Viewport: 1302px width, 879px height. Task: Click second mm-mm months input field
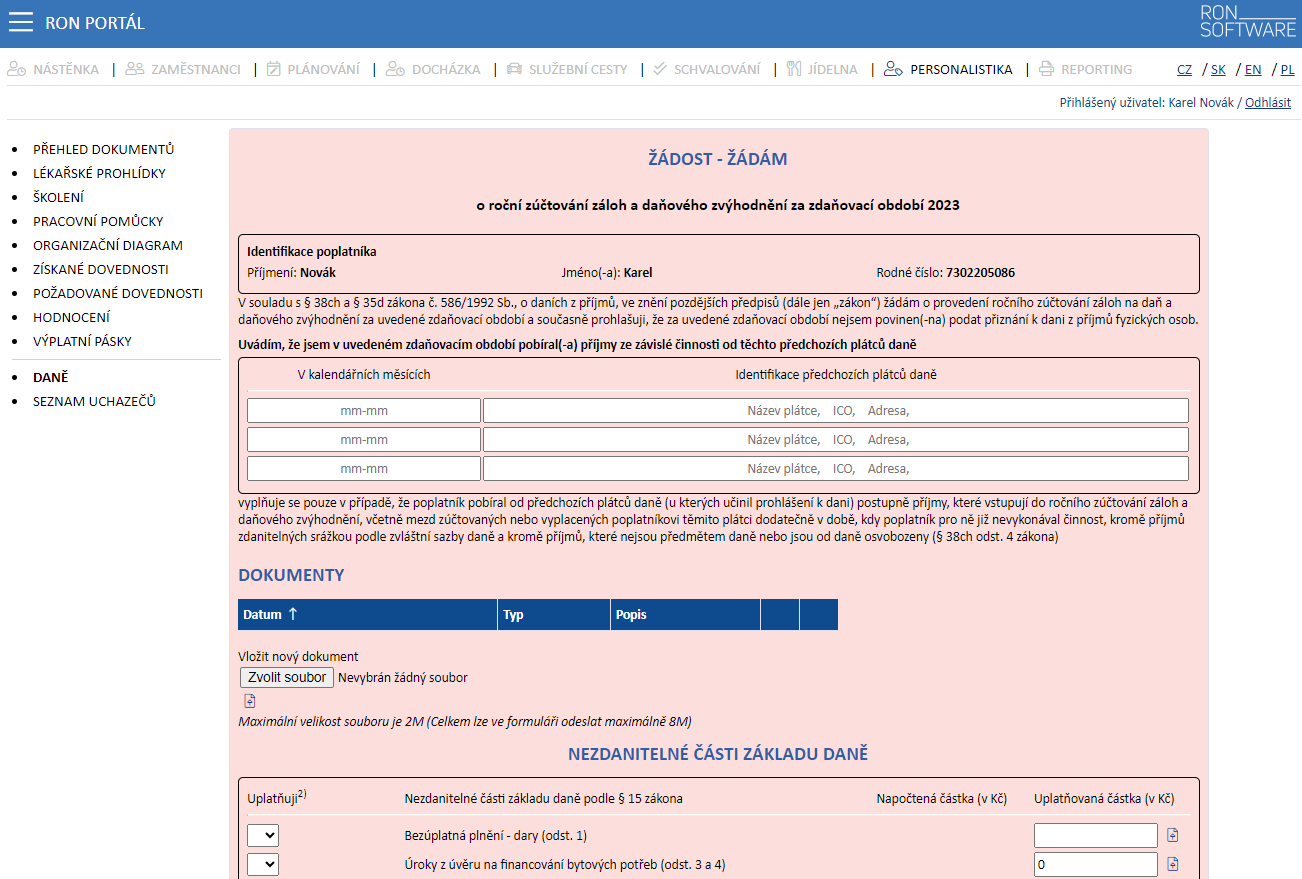364,440
